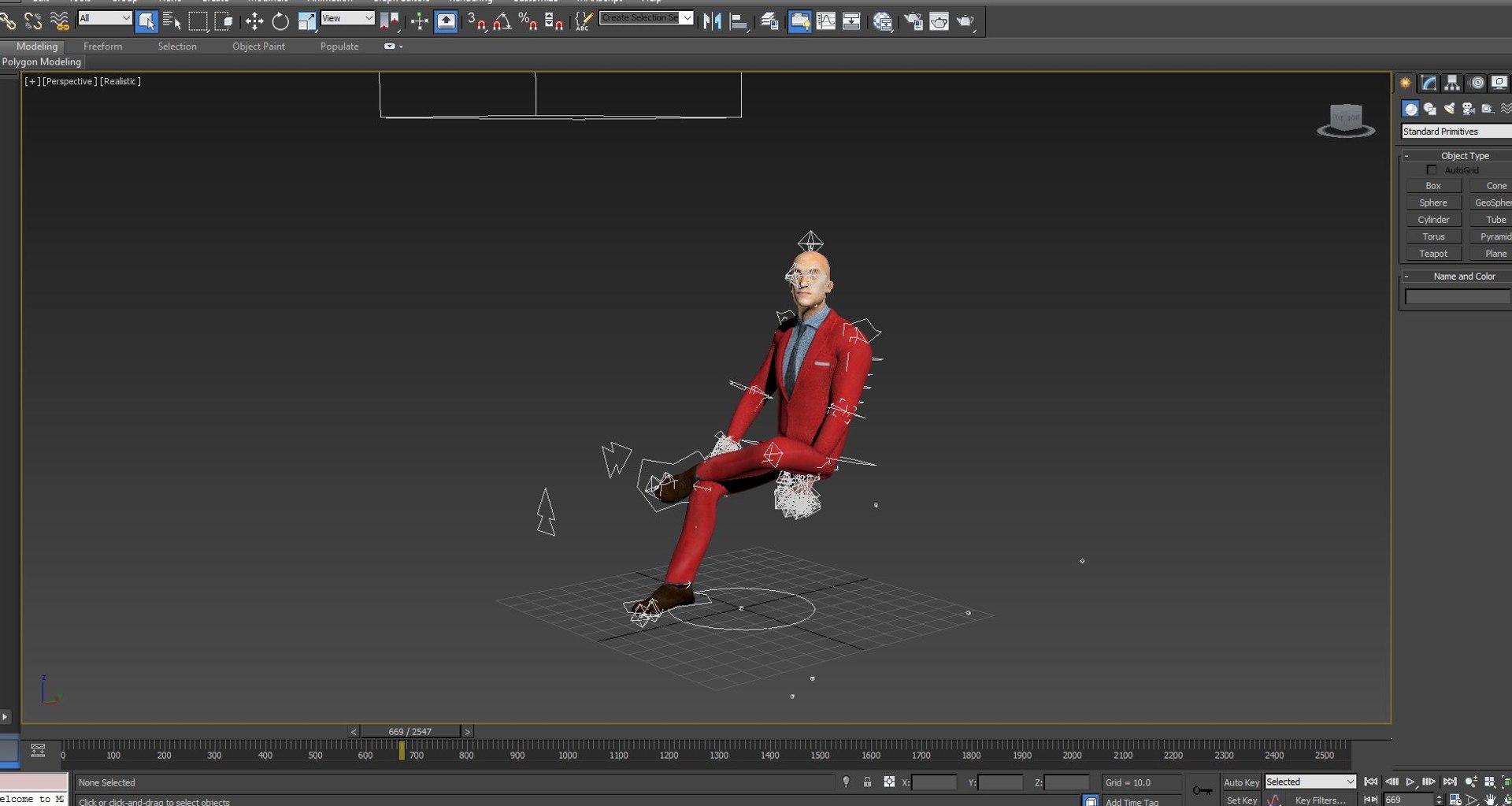Viewport: 1512px width, 806px height.
Task: Toggle Percent Snap in the toolbar
Action: [x=528, y=21]
